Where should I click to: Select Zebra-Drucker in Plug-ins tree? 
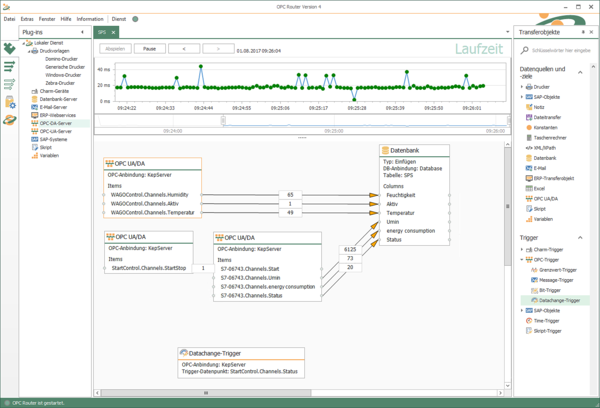60,83
